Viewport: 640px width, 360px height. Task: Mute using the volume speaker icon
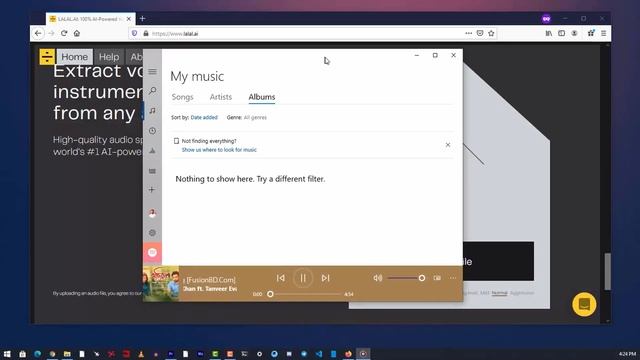click(378, 278)
